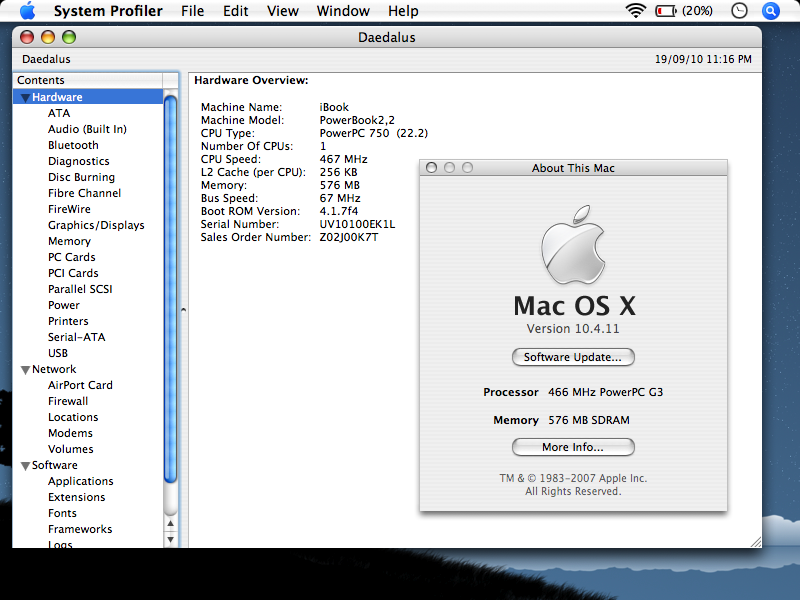Image resolution: width=800 pixels, height=600 pixels.
Task: Click the Boot ROM Version 4.1.7f4
Action: click(339, 211)
